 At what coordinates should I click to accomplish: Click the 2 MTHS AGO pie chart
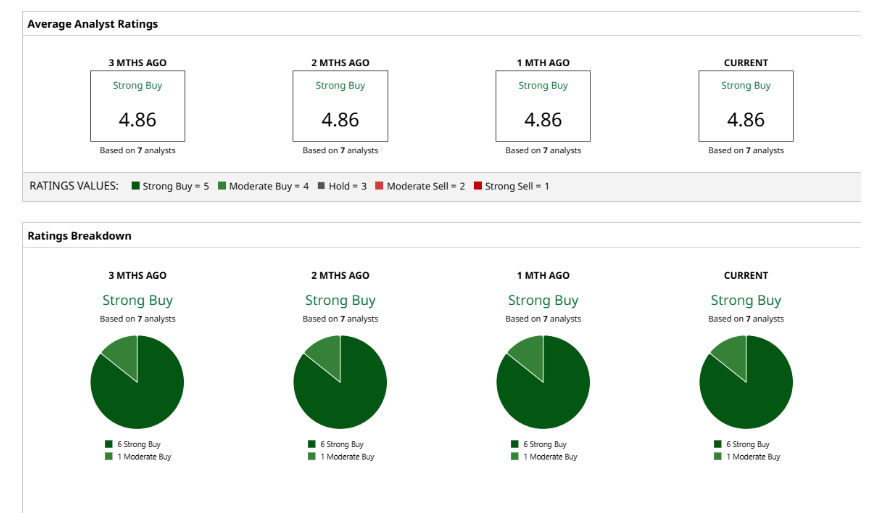[340, 383]
